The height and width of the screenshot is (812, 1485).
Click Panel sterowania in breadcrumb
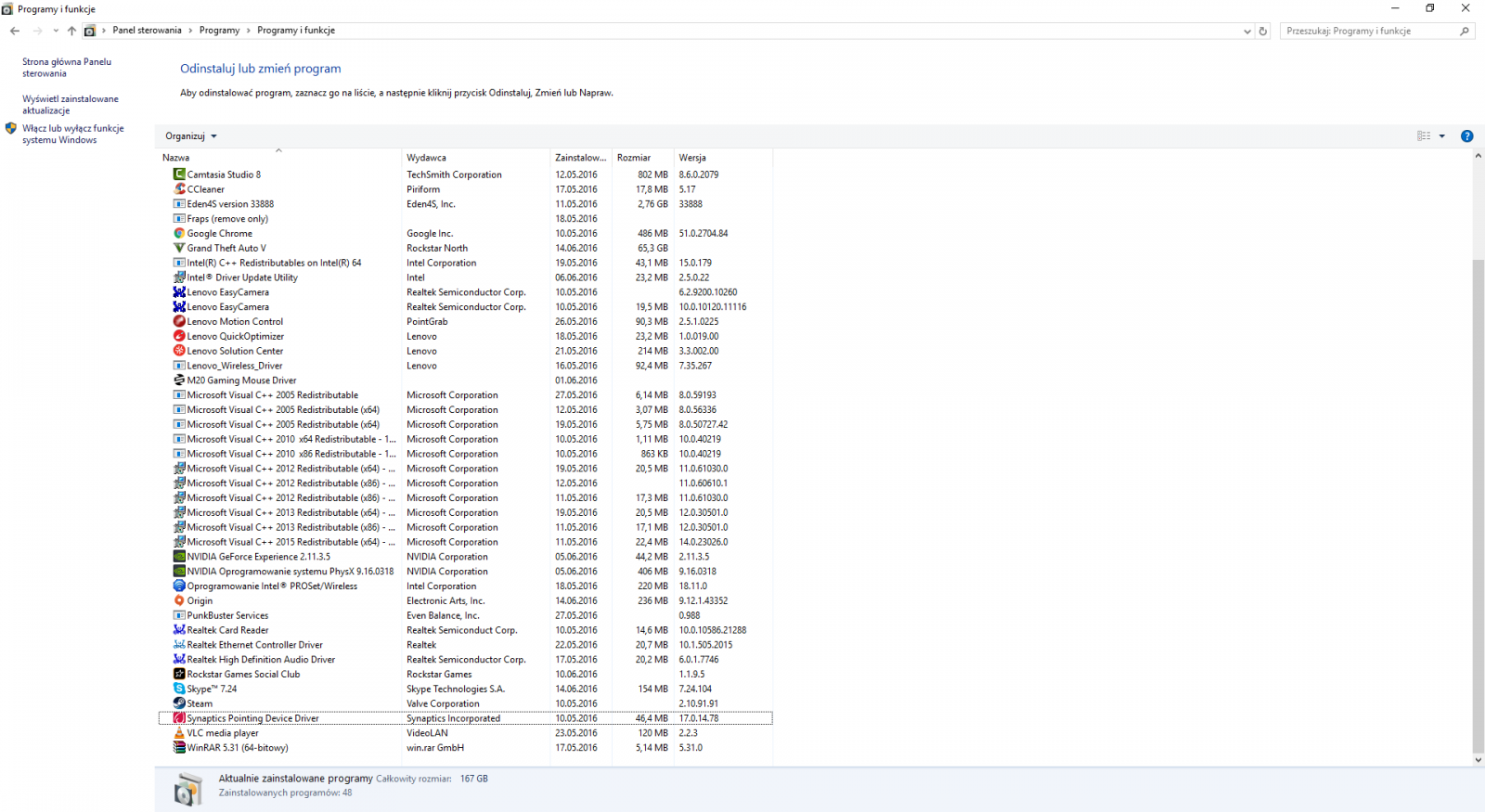tap(147, 31)
